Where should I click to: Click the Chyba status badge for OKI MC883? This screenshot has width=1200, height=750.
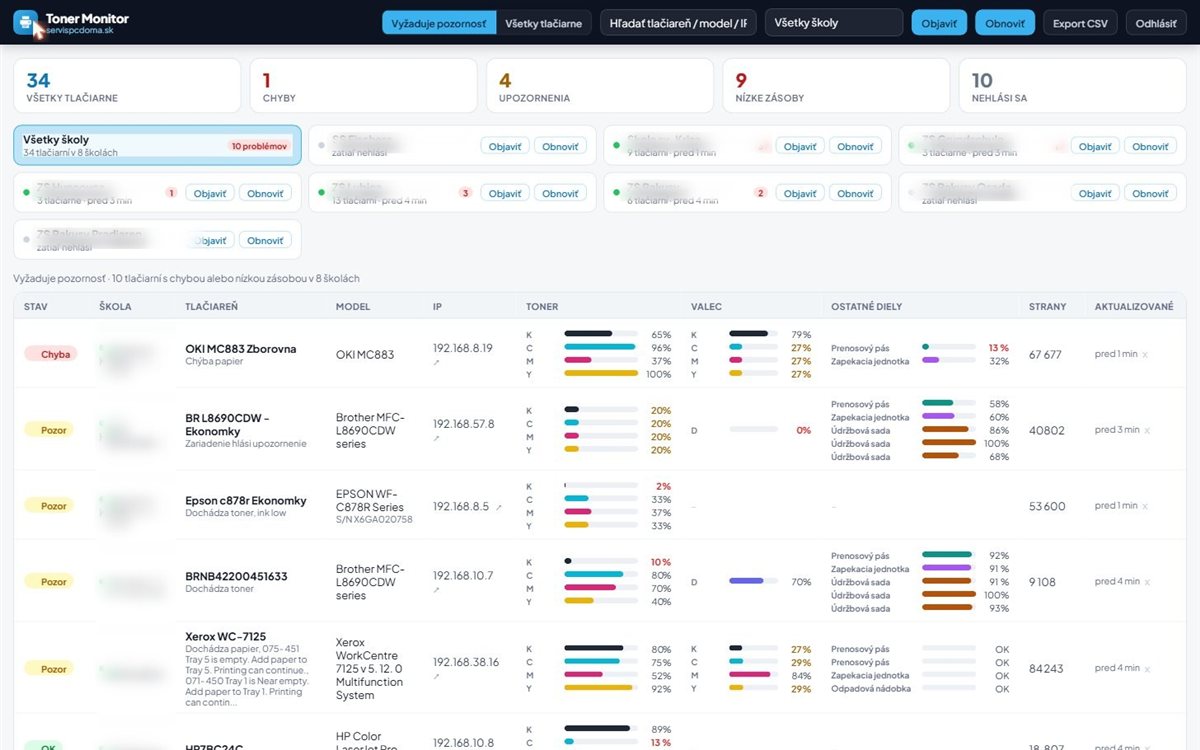point(56,354)
